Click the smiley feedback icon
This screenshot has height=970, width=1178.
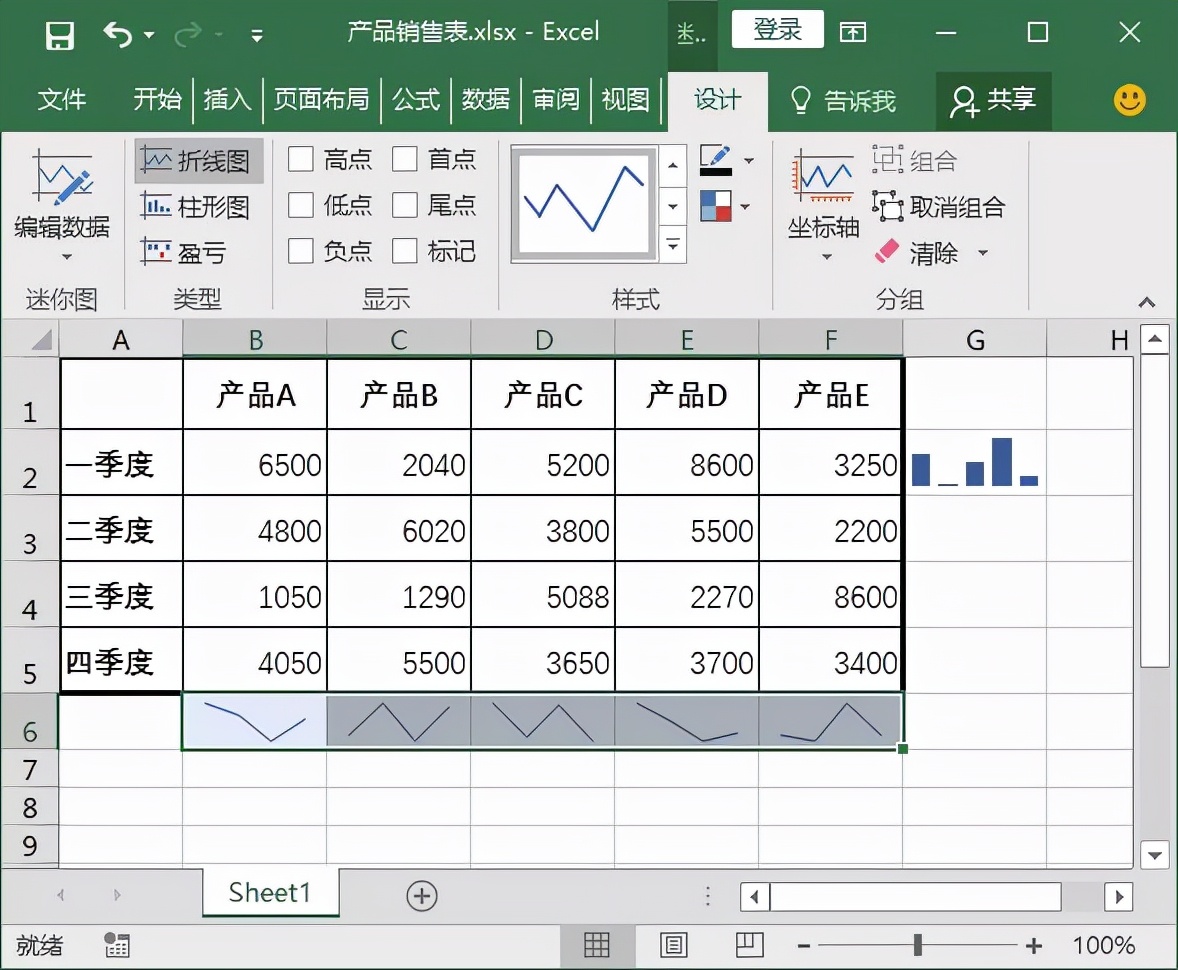(1130, 100)
